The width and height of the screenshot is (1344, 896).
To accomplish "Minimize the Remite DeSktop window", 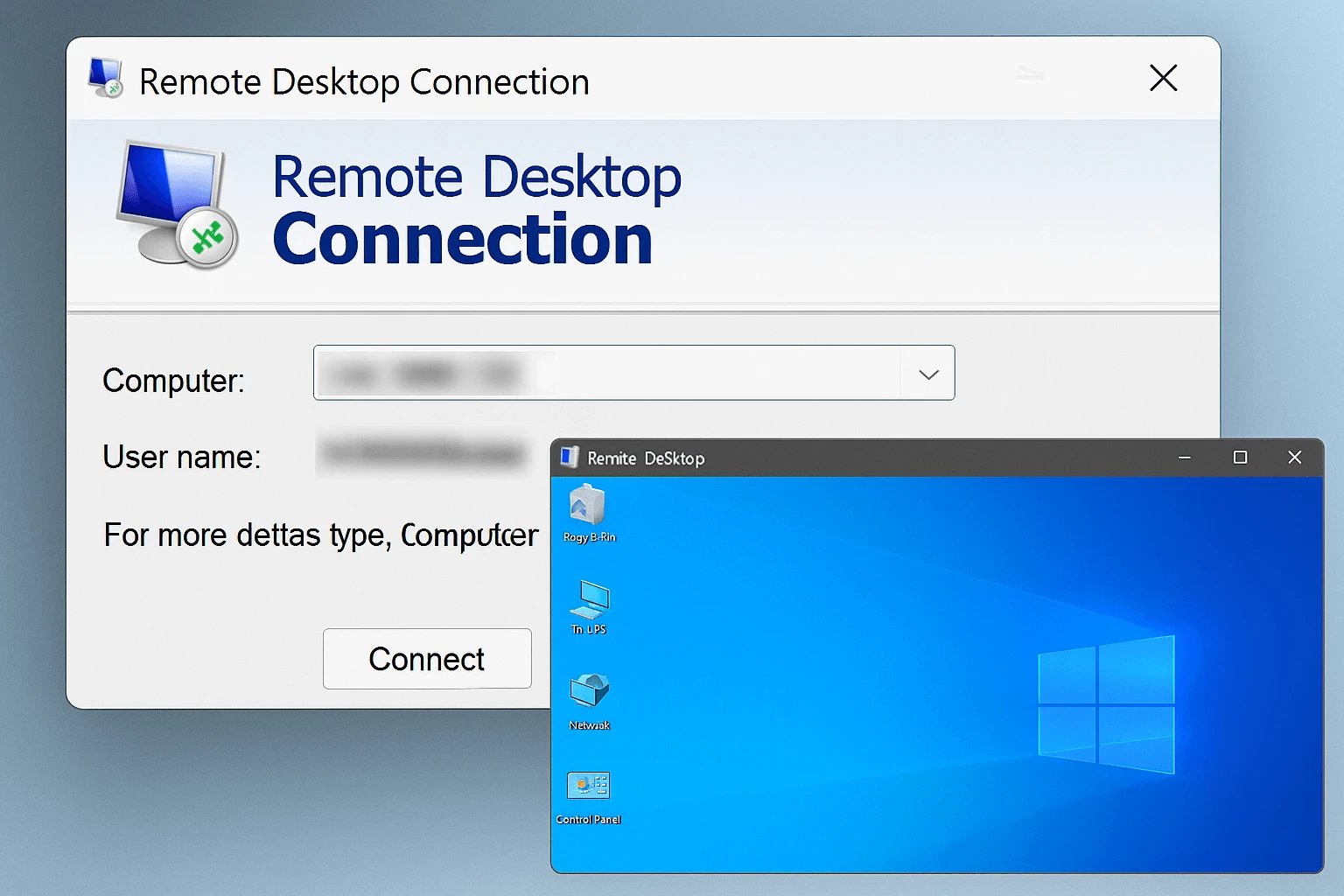I will pos(1185,458).
